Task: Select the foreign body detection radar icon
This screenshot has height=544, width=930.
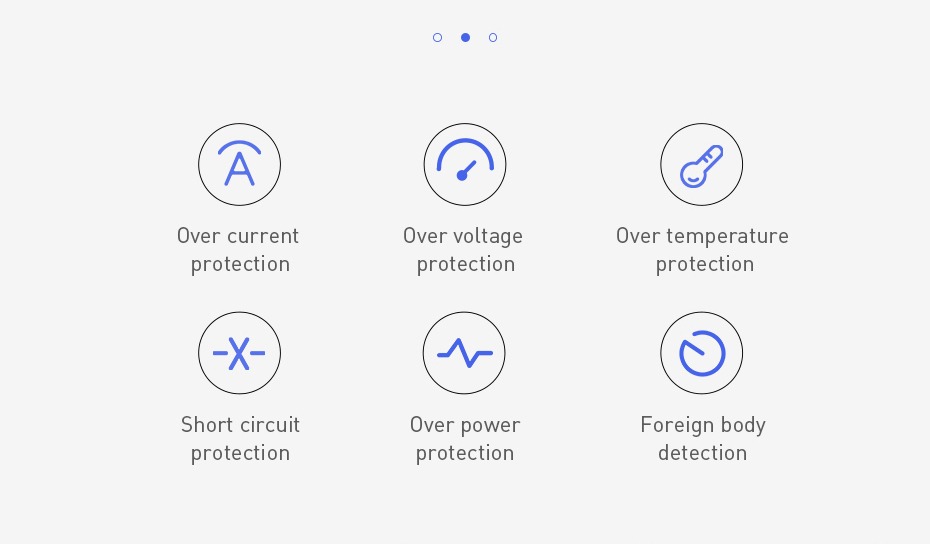Action: pos(702,353)
